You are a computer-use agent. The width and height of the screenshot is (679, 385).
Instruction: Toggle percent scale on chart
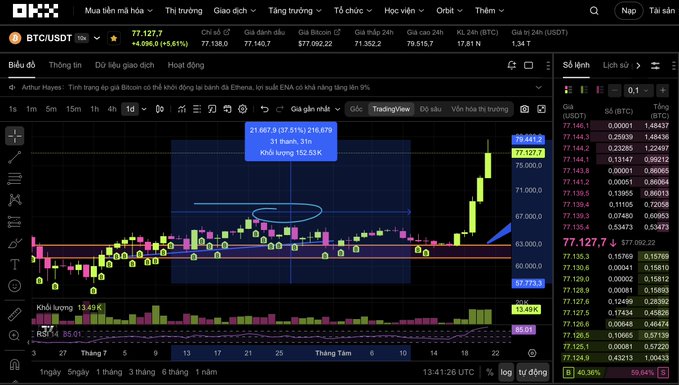[489, 372]
